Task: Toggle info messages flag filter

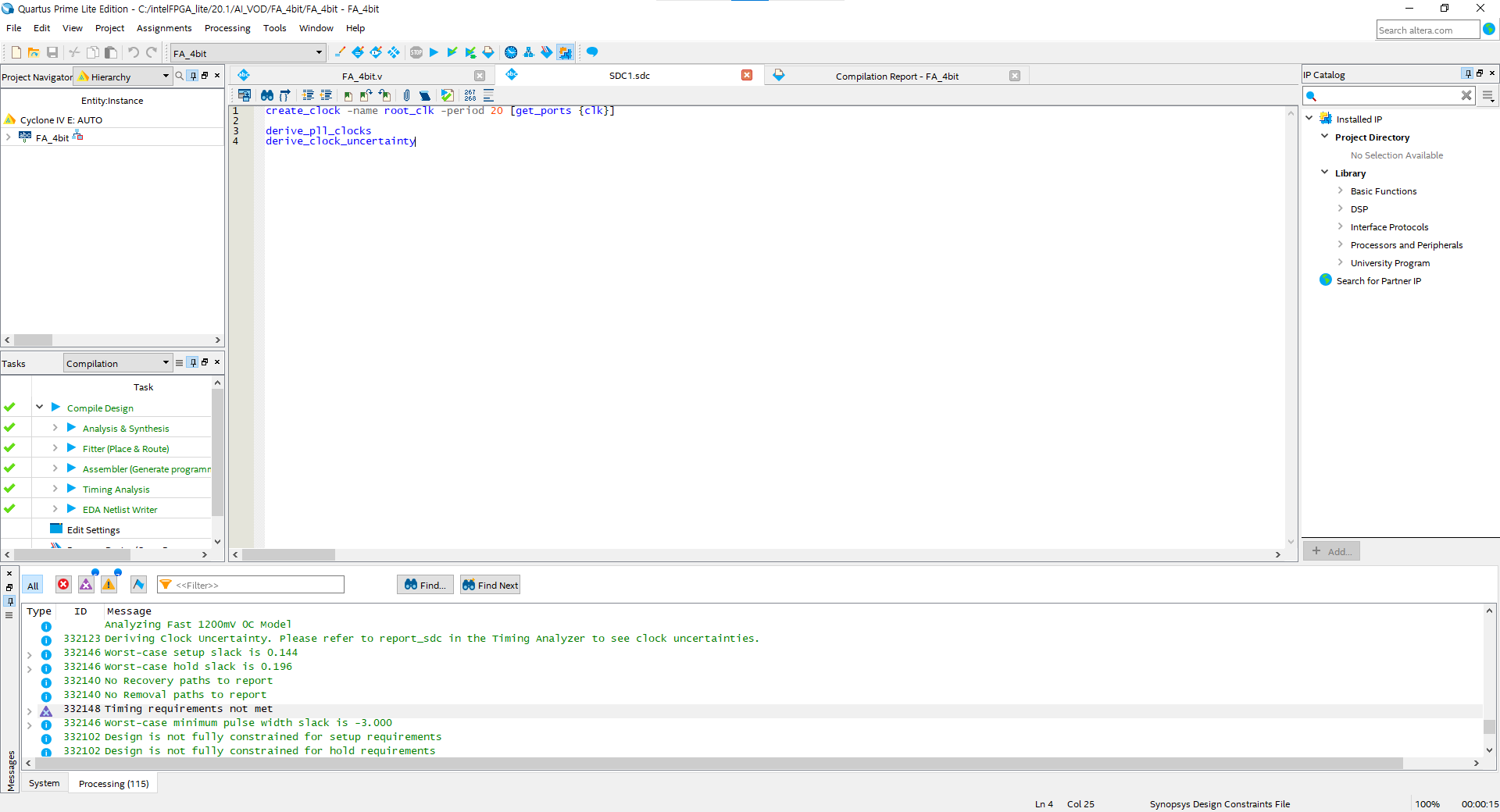Action: 138,584
